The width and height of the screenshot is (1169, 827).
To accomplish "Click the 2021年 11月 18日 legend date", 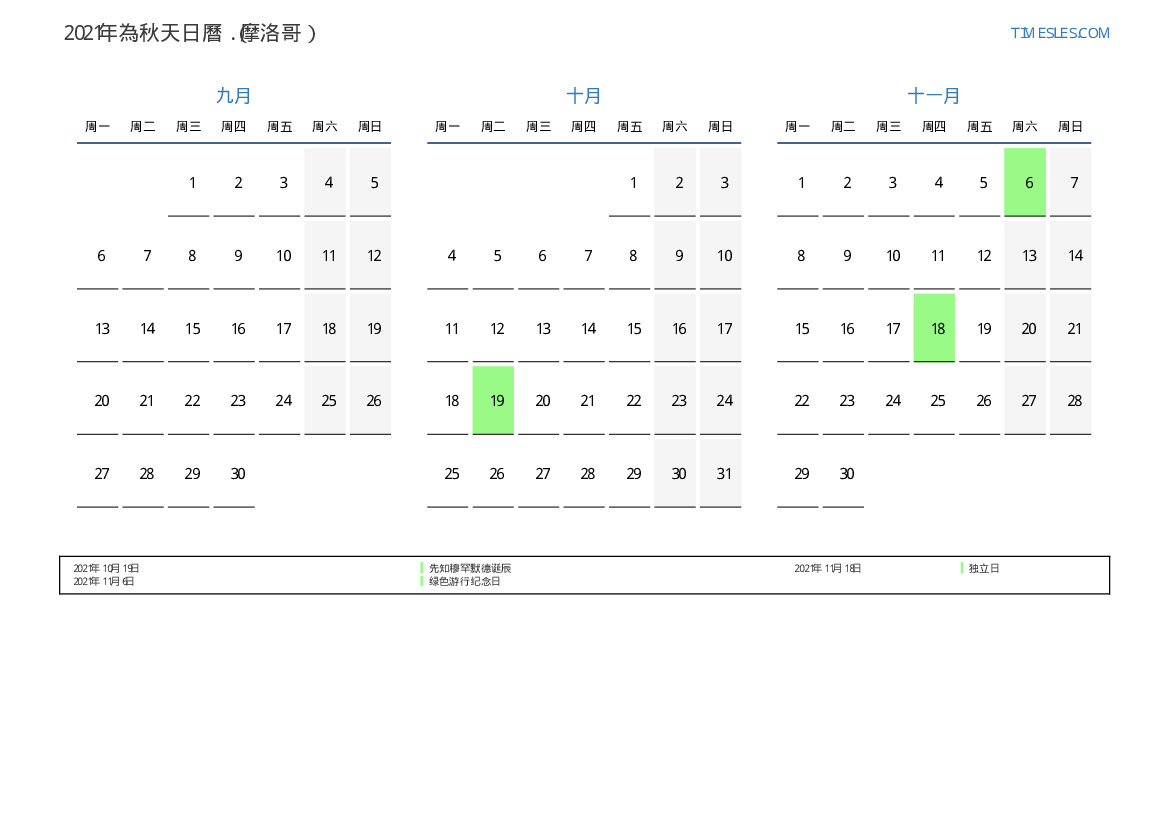I will coord(828,568).
